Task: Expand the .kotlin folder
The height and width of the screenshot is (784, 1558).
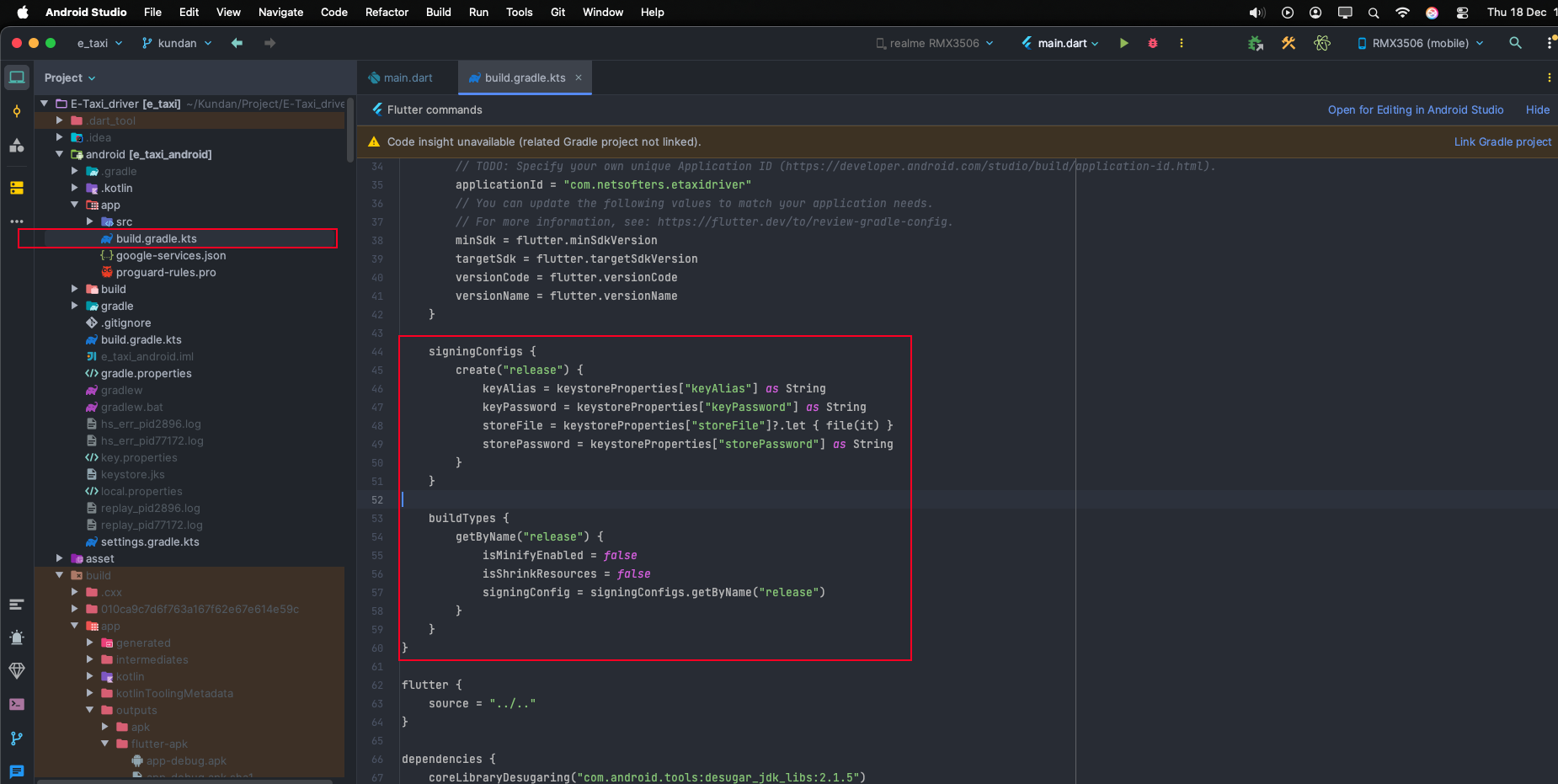Action: pos(75,188)
